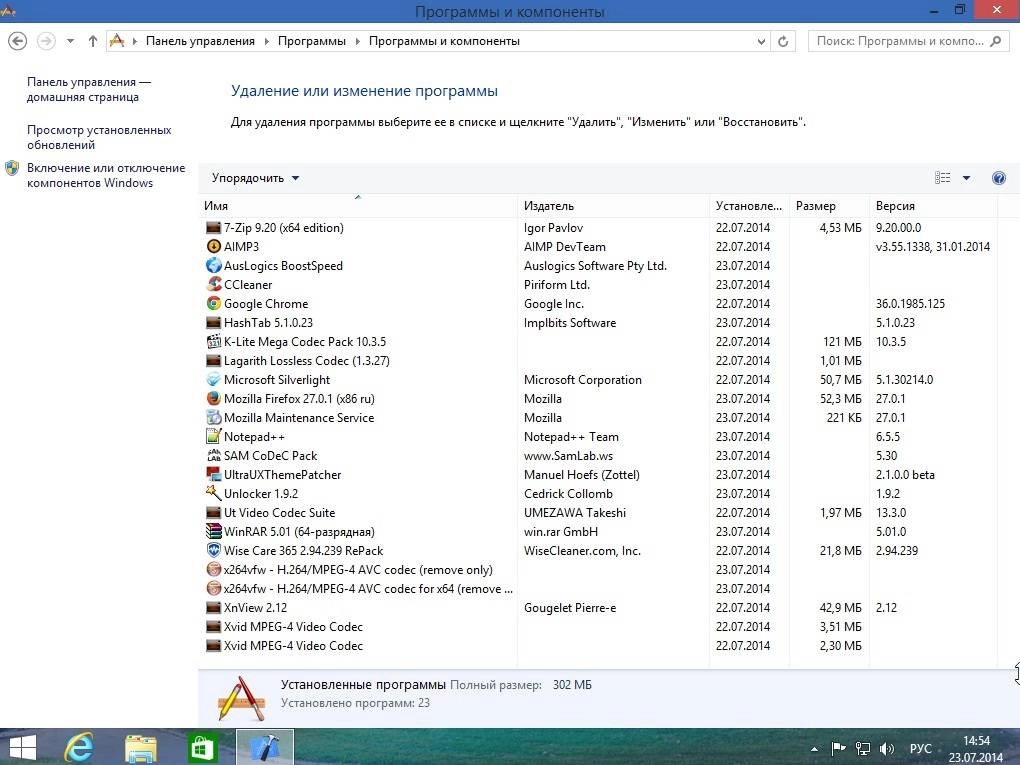The image size is (1020, 765).
Task: Open the help question mark icon
Action: [999, 178]
